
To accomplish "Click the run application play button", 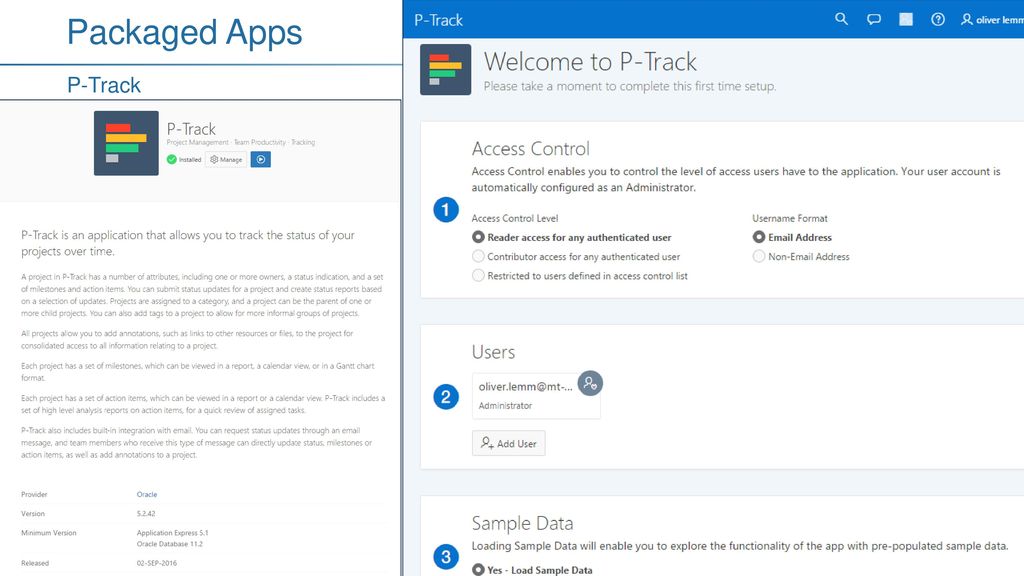I will pyautogui.click(x=261, y=159).
